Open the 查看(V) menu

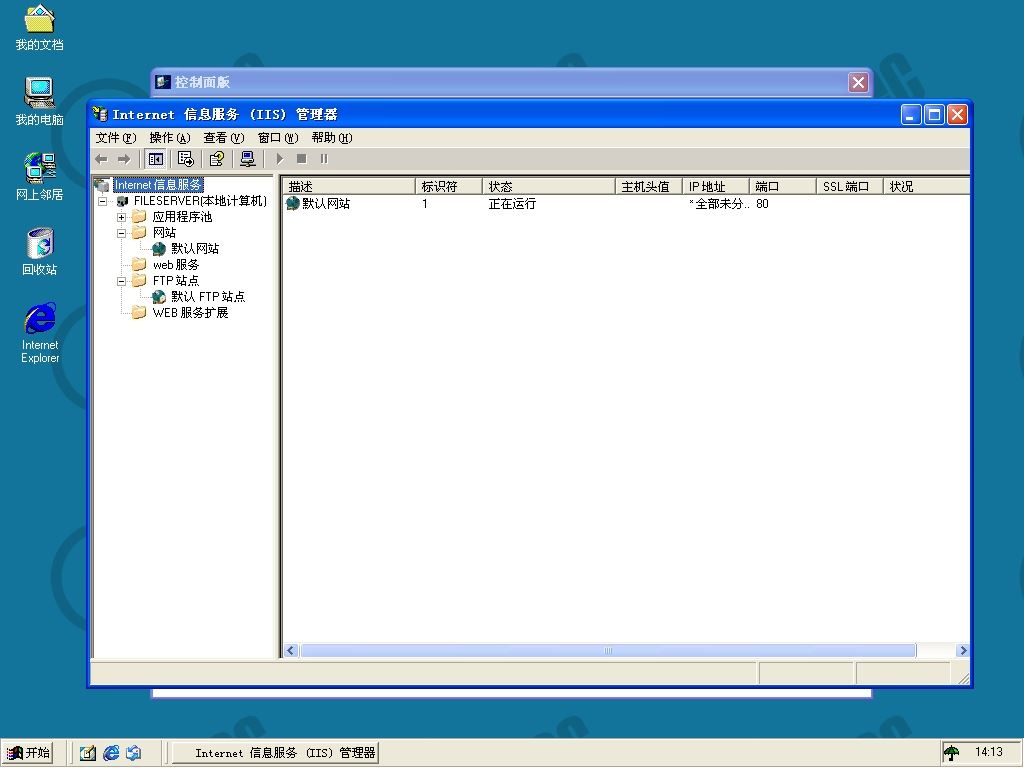223,138
